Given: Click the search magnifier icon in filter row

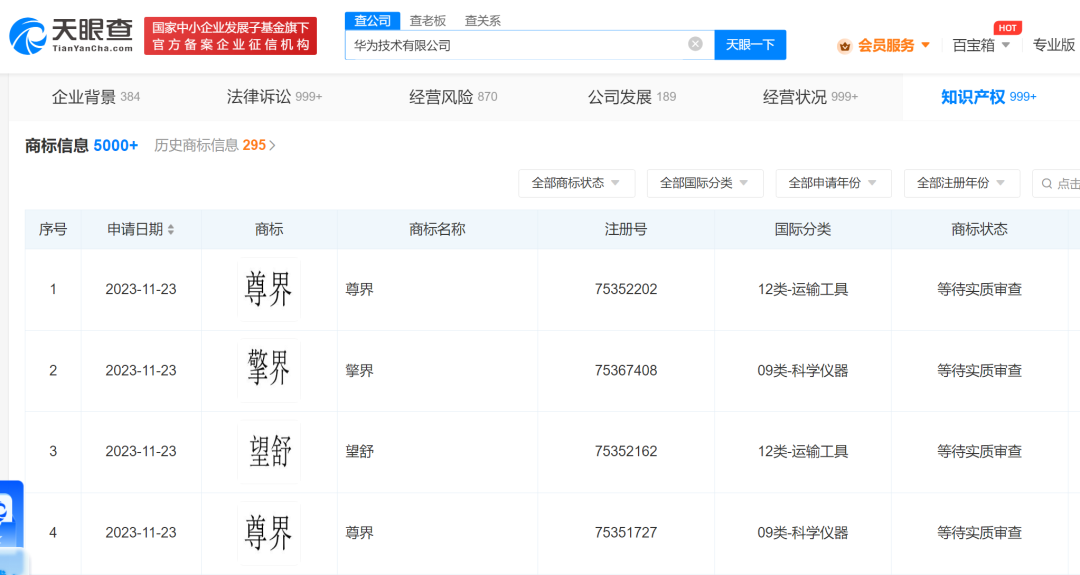Looking at the screenshot, I should 1047,183.
